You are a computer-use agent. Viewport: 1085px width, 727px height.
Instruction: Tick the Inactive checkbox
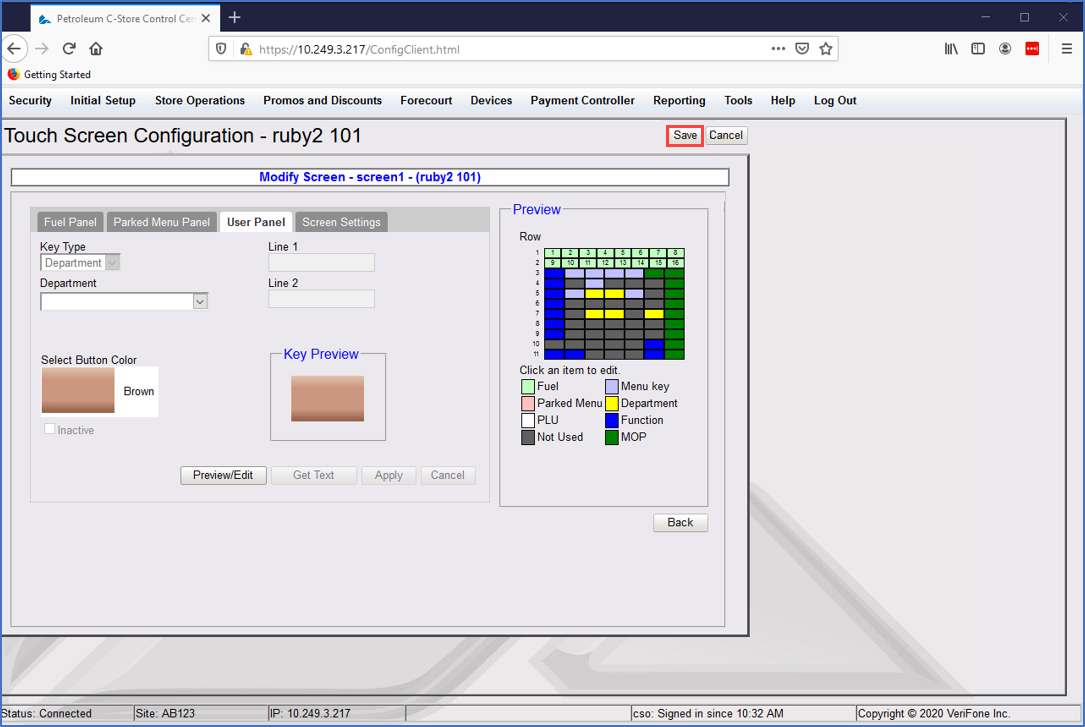(x=50, y=429)
